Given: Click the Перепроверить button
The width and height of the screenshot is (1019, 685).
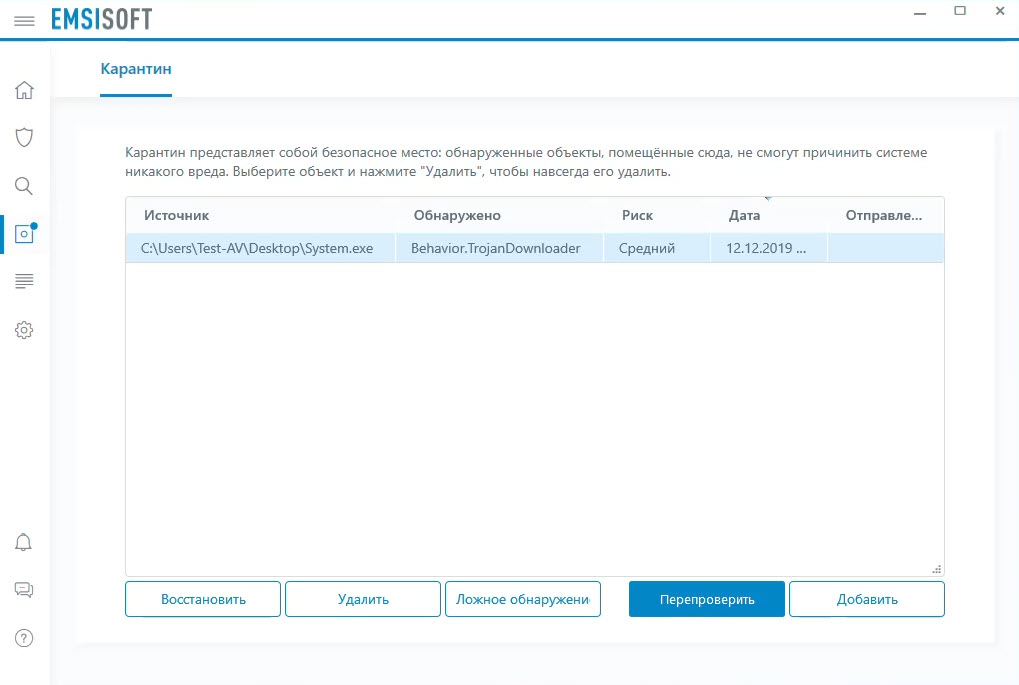Looking at the screenshot, I should pyautogui.click(x=707, y=599).
